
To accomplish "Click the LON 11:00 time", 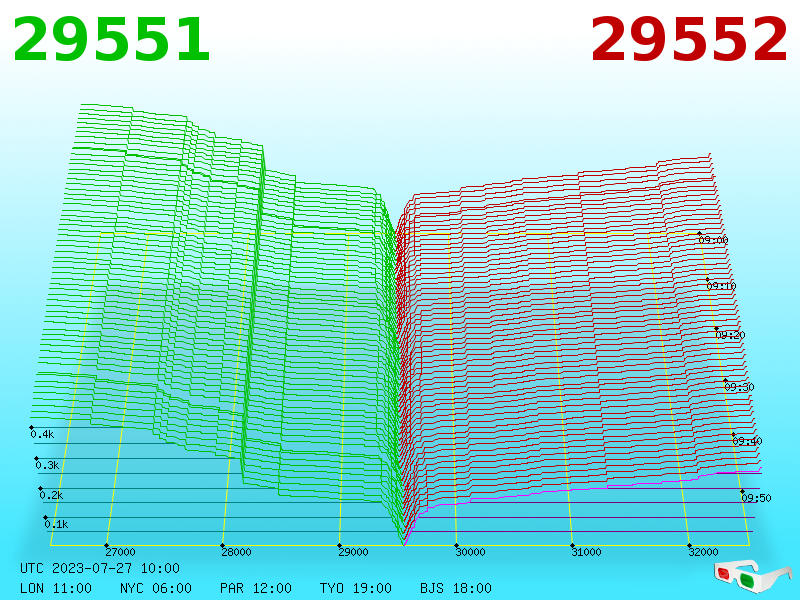I will 56,588.
